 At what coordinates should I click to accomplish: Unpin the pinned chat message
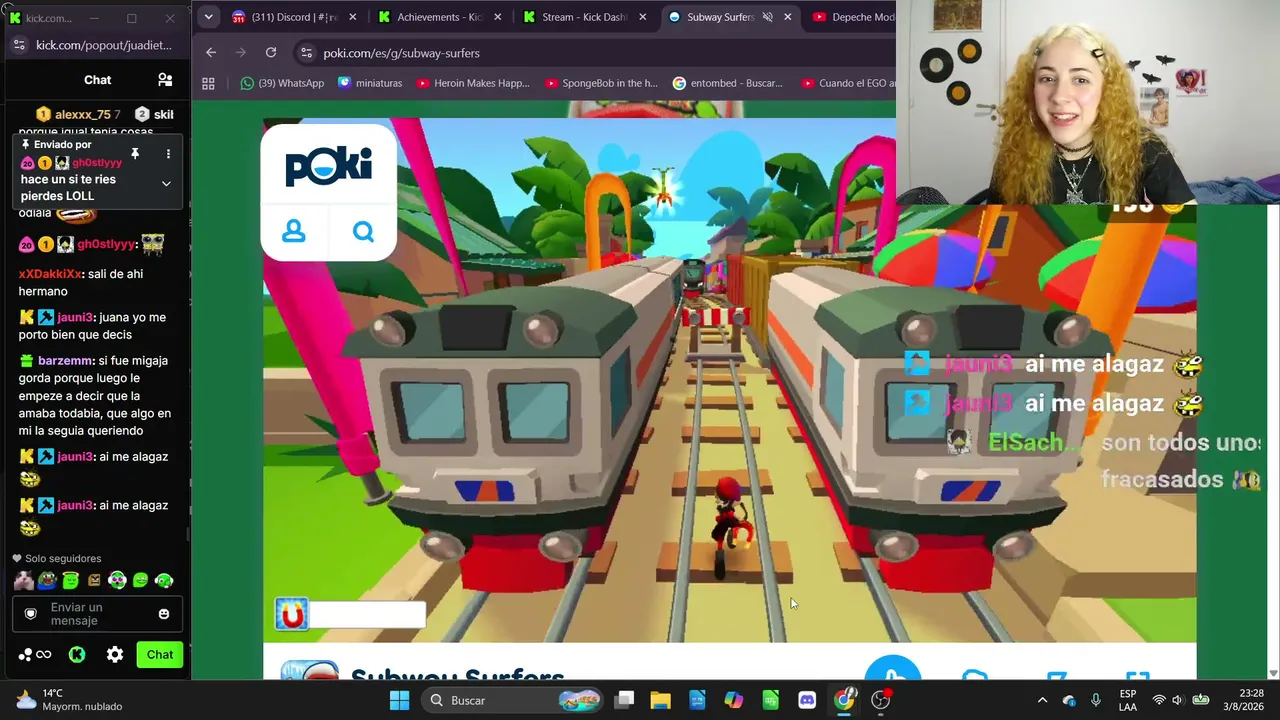pyautogui.click(x=135, y=154)
